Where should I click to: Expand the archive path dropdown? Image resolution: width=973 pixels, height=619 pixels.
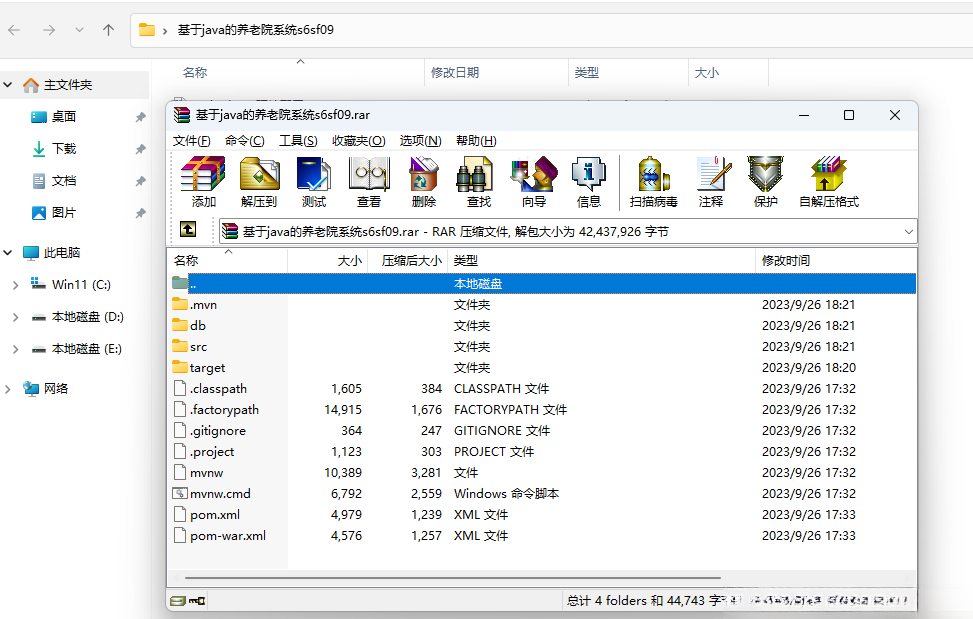[x=908, y=231]
